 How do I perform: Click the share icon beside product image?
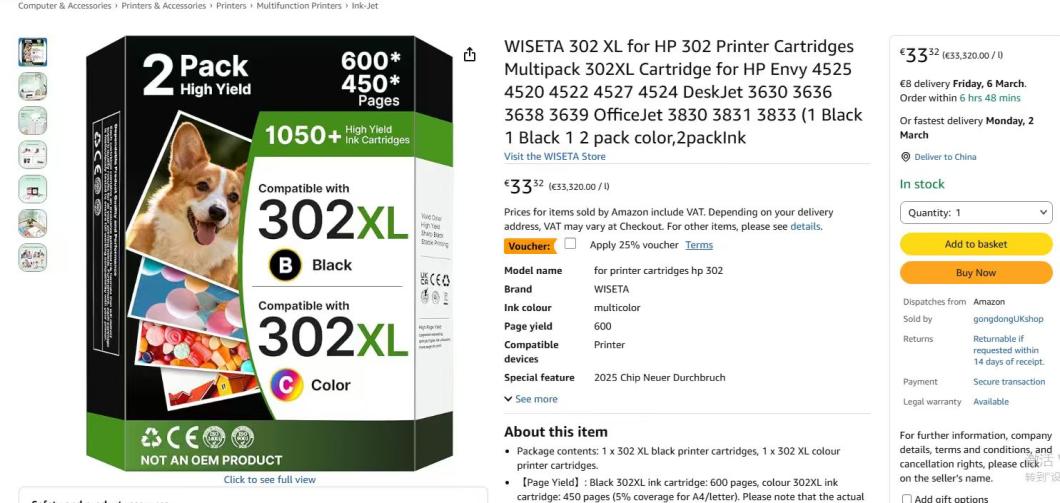click(470, 54)
